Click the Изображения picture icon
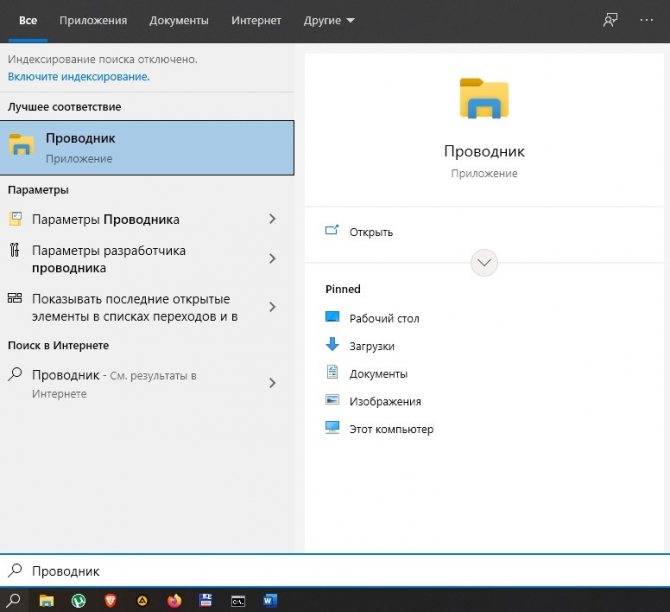 [332, 400]
